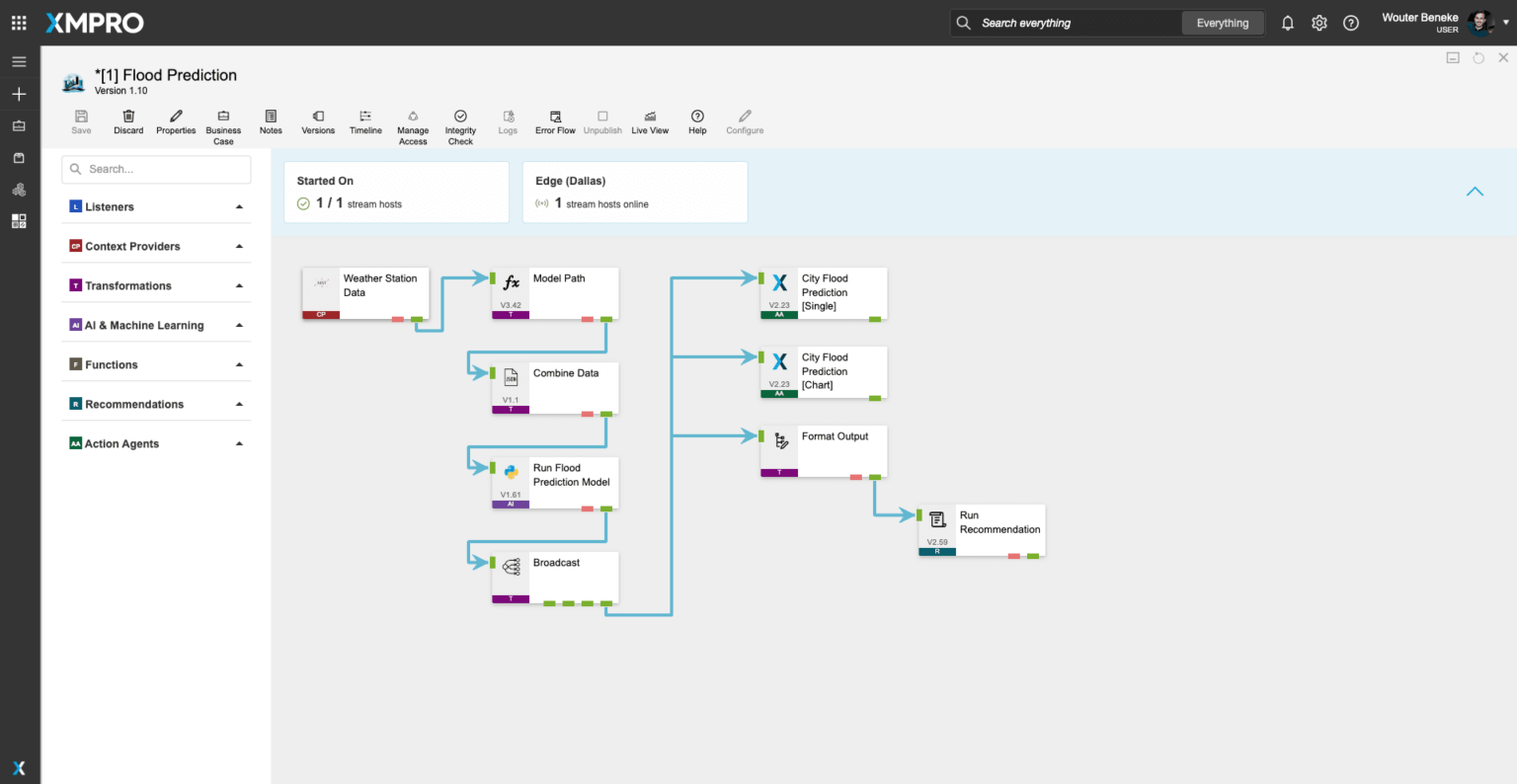The width and height of the screenshot is (1517, 784).
Task: Collapse the Listeners category
Action: click(x=239, y=207)
